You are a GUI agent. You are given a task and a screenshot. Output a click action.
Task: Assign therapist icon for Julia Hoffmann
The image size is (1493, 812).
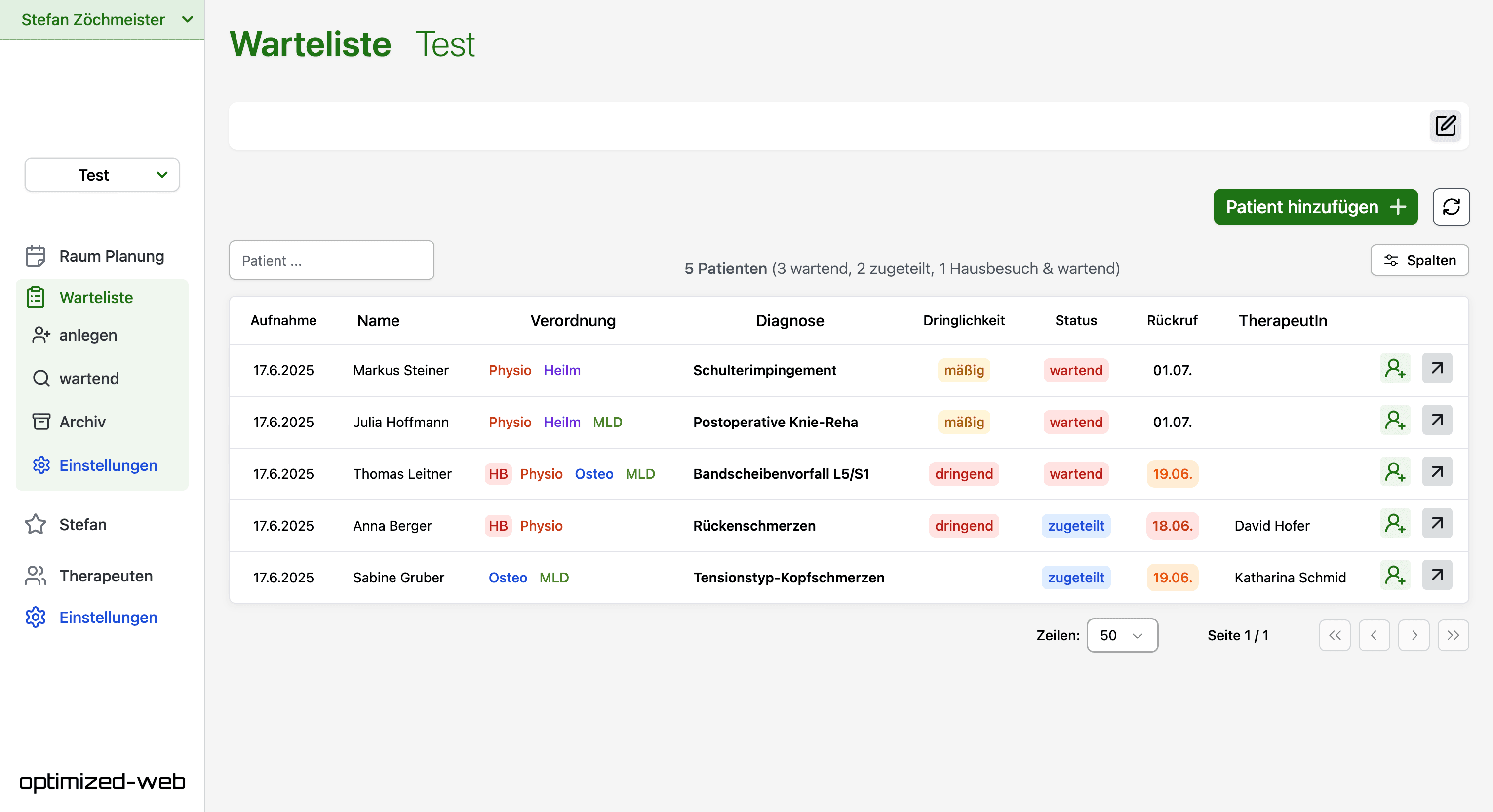pyautogui.click(x=1394, y=420)
